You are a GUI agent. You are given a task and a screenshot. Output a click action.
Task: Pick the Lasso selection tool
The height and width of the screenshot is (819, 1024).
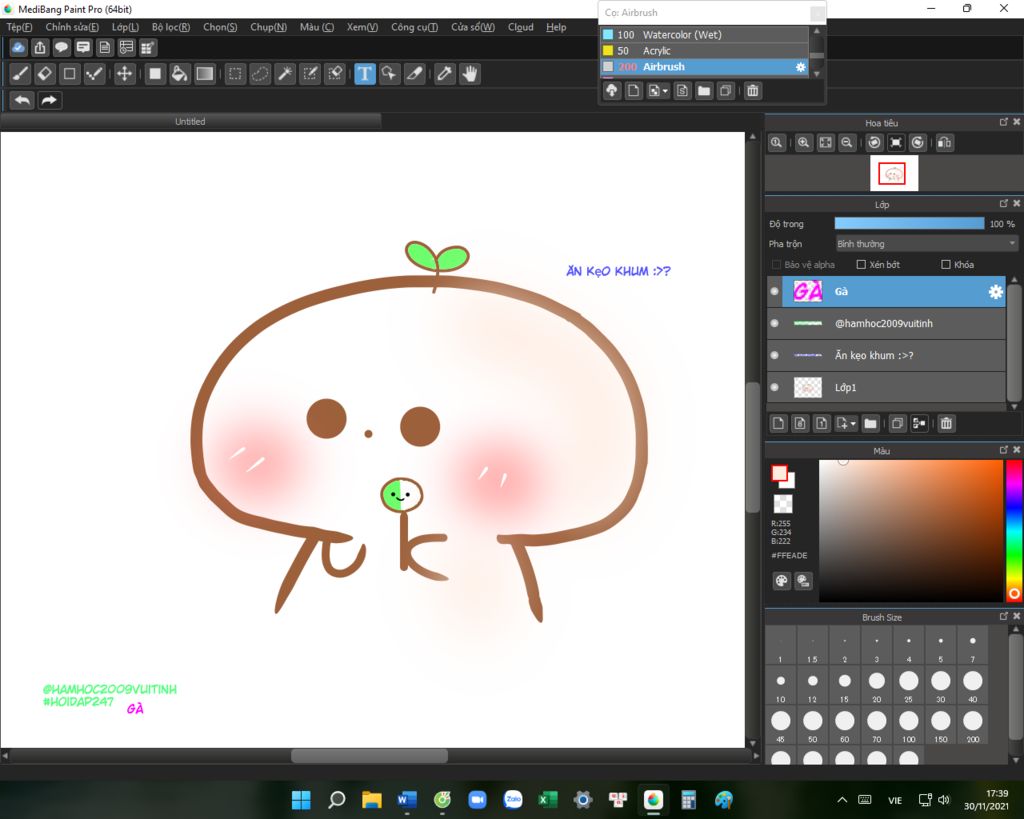(260, 74)
